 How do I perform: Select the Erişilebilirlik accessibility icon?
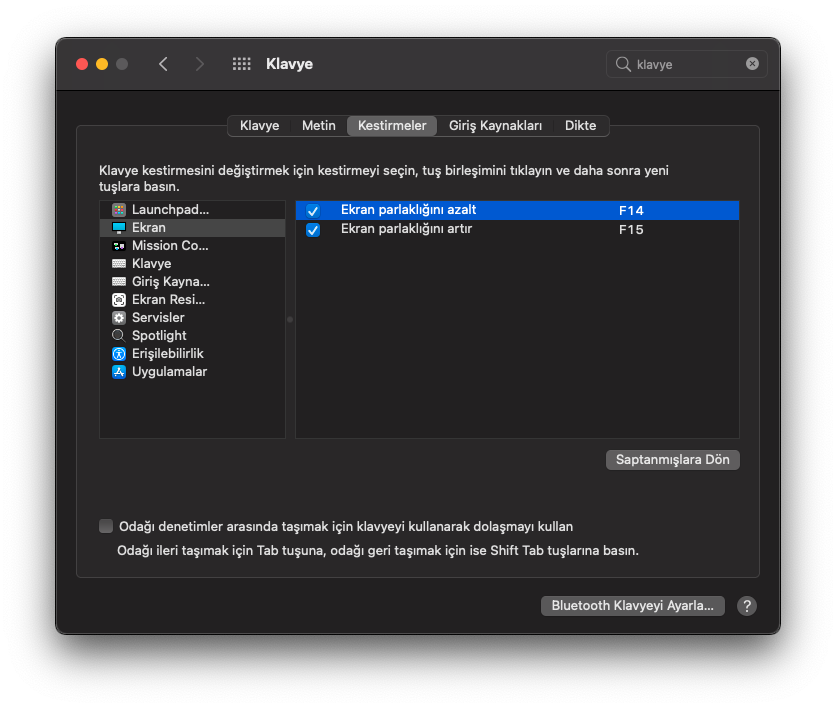pos(119,354)
